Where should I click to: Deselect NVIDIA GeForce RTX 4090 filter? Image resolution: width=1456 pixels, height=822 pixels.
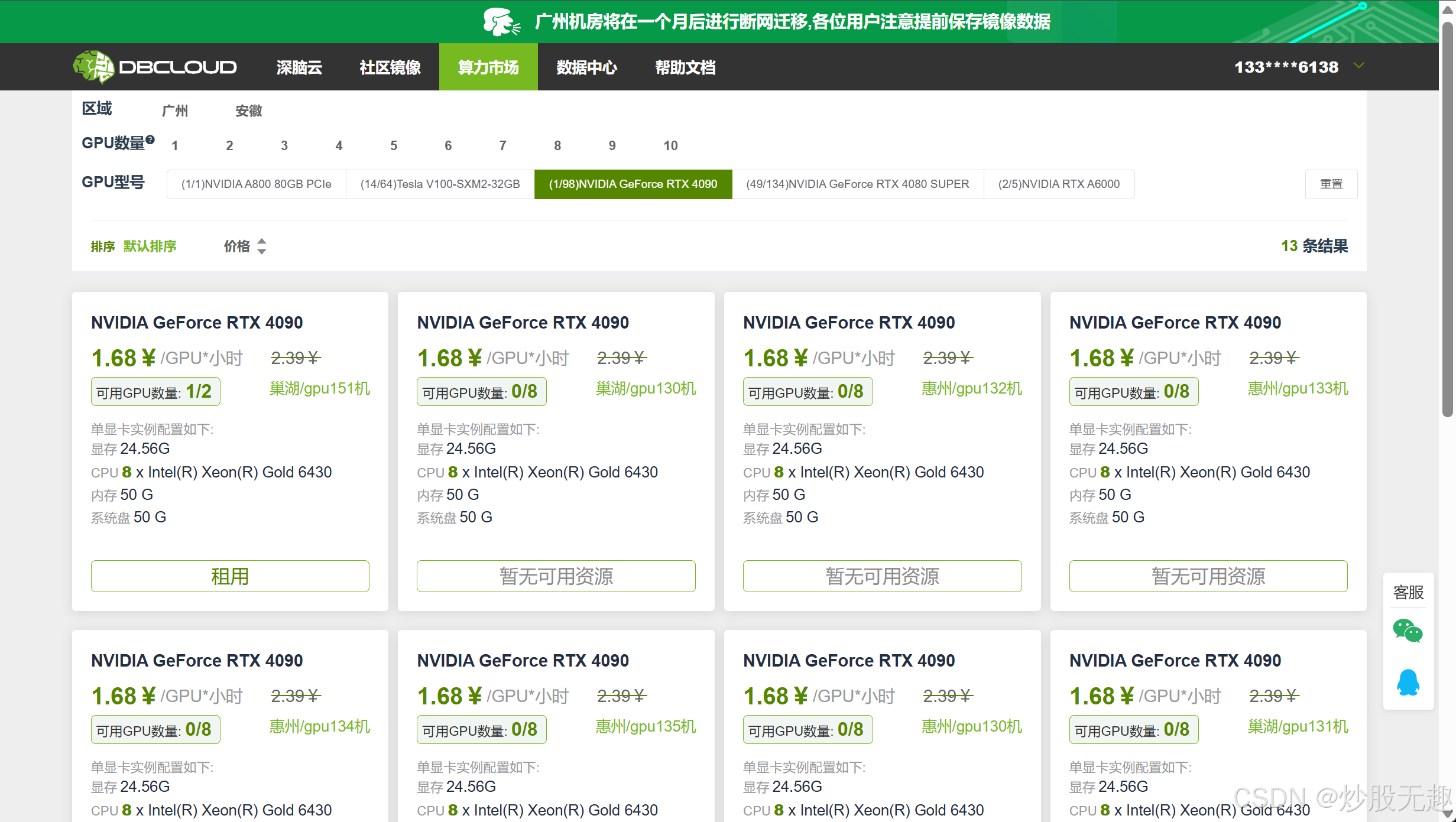(633, 184)
